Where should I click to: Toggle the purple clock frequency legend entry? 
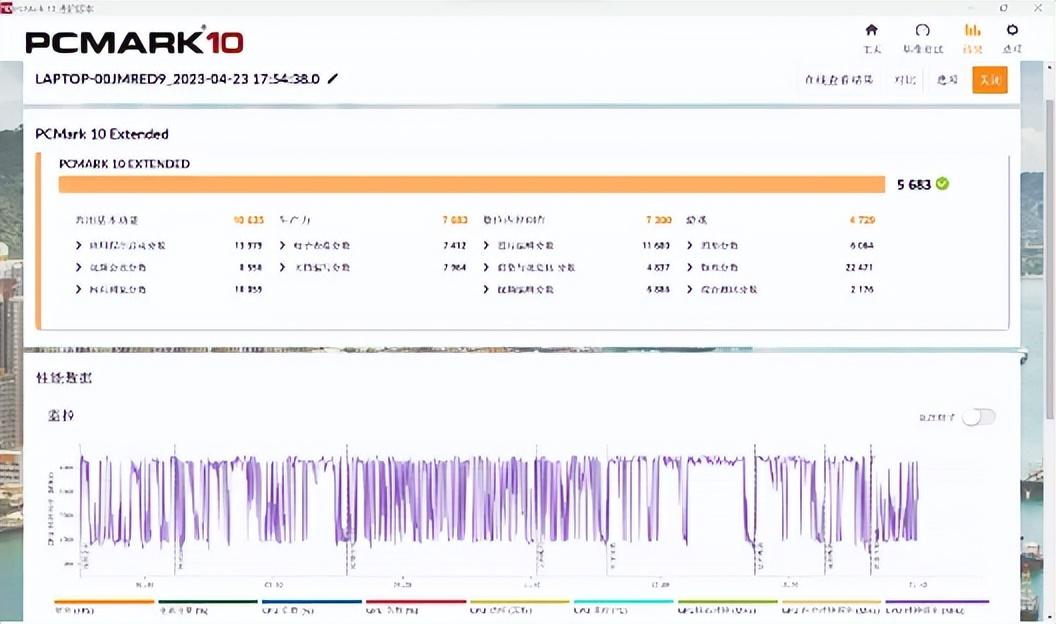pos(937,606)
